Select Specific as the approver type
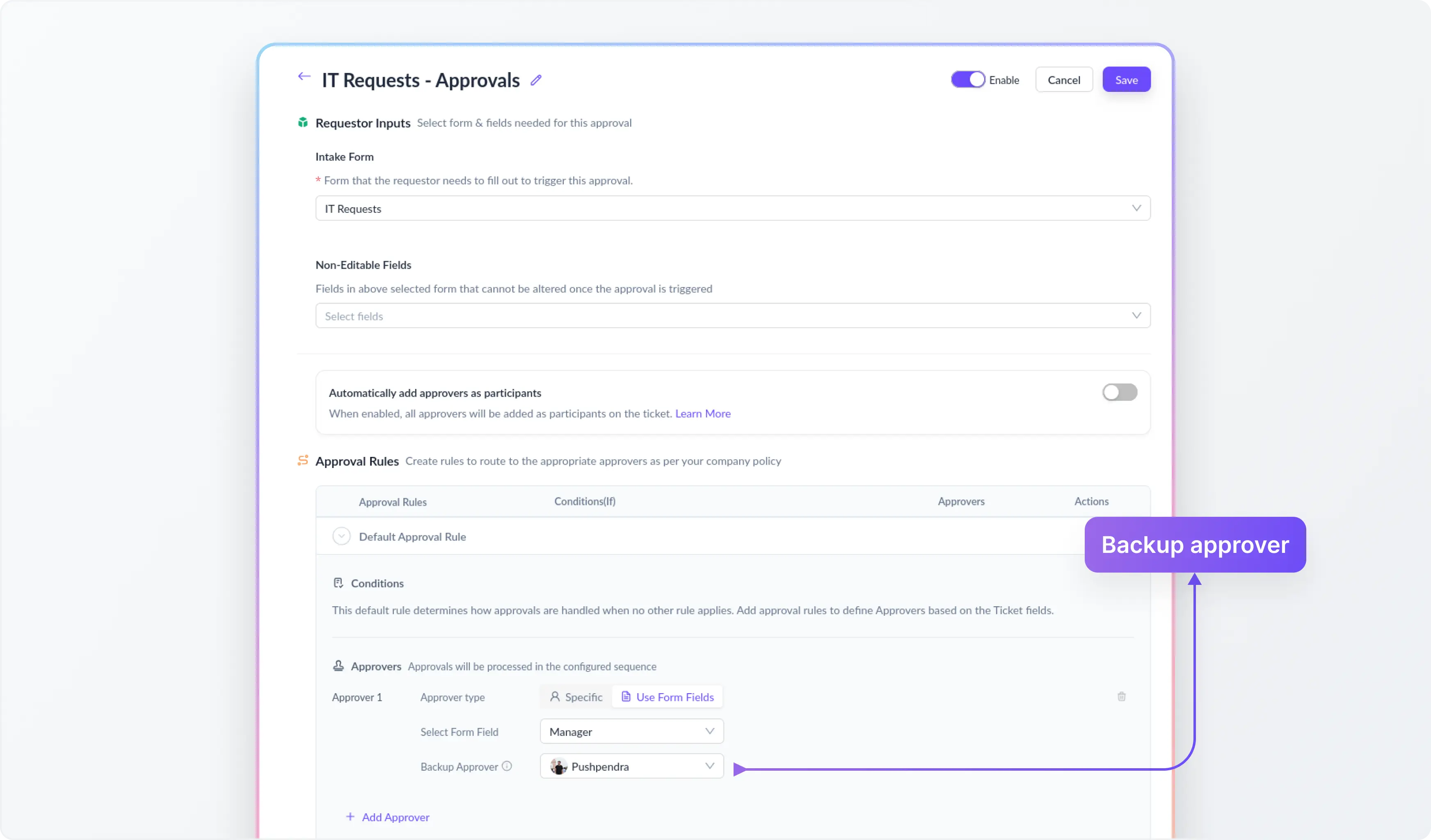 coord(575,696)
